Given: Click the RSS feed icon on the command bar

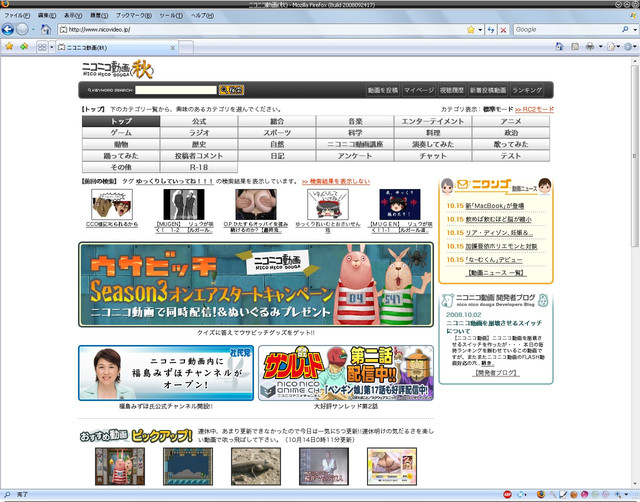Looking at the screenshot, I should [x=575, y=47].
